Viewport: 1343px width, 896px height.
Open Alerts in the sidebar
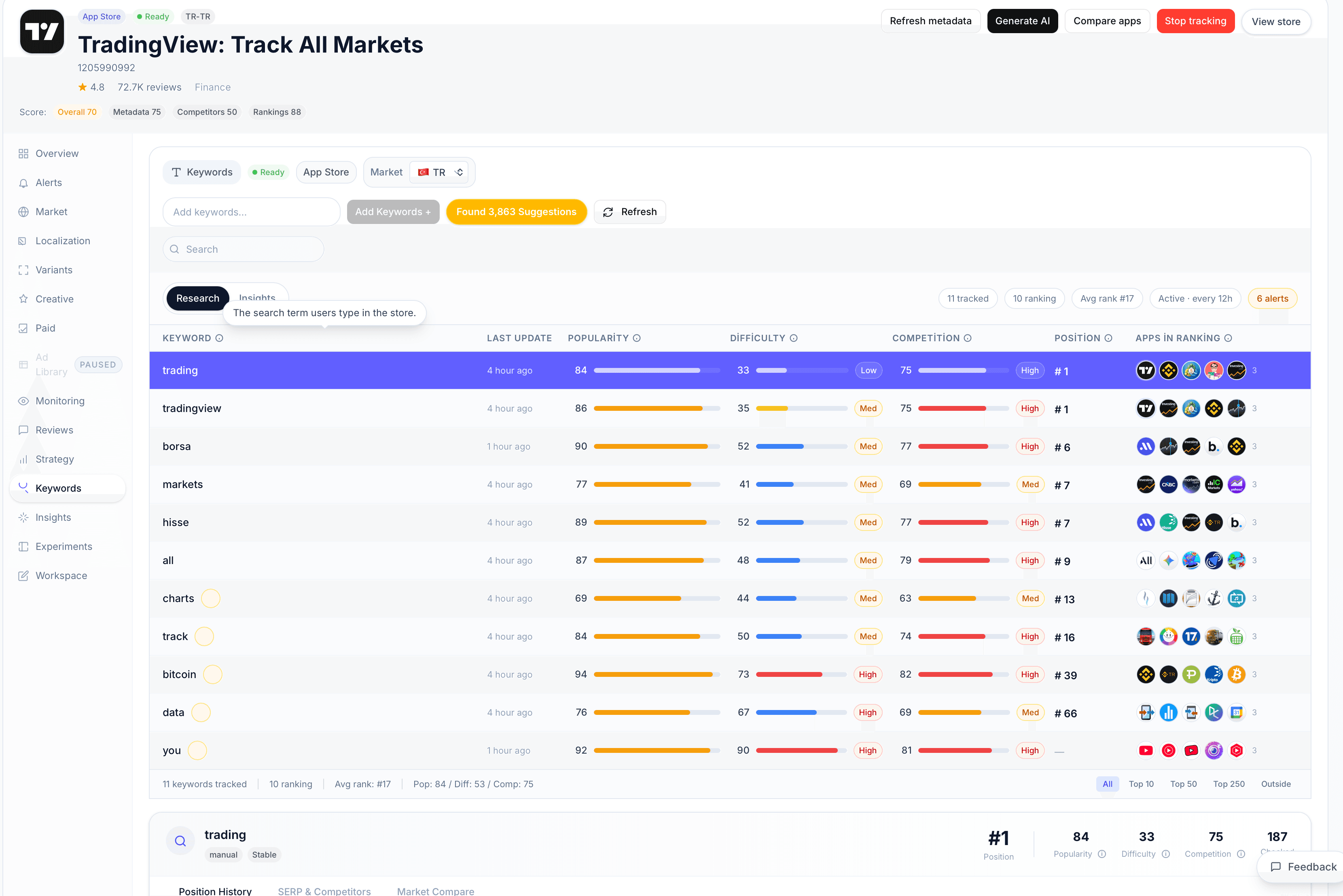48,183
